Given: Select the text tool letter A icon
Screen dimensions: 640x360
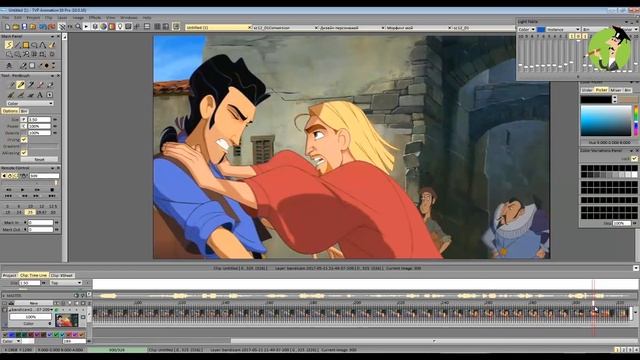Looking at the screenshot, I should click(x=40, y=95).
